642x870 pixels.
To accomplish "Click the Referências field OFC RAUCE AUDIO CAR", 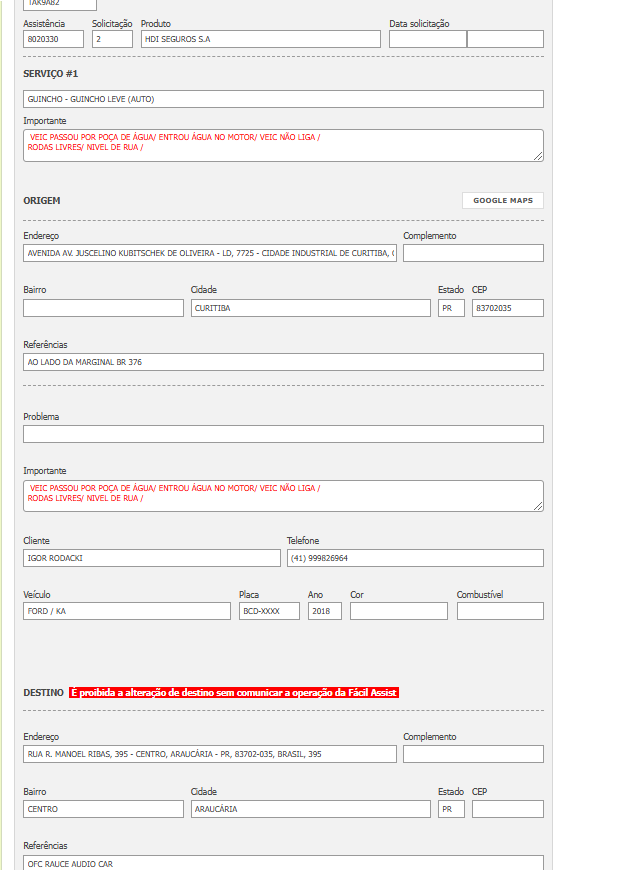I will 284,863.
